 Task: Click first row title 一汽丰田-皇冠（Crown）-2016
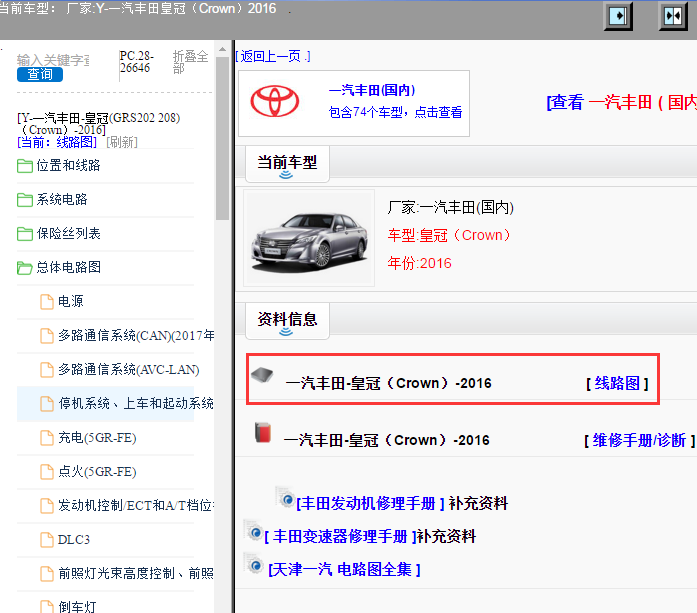coord(389,383)
